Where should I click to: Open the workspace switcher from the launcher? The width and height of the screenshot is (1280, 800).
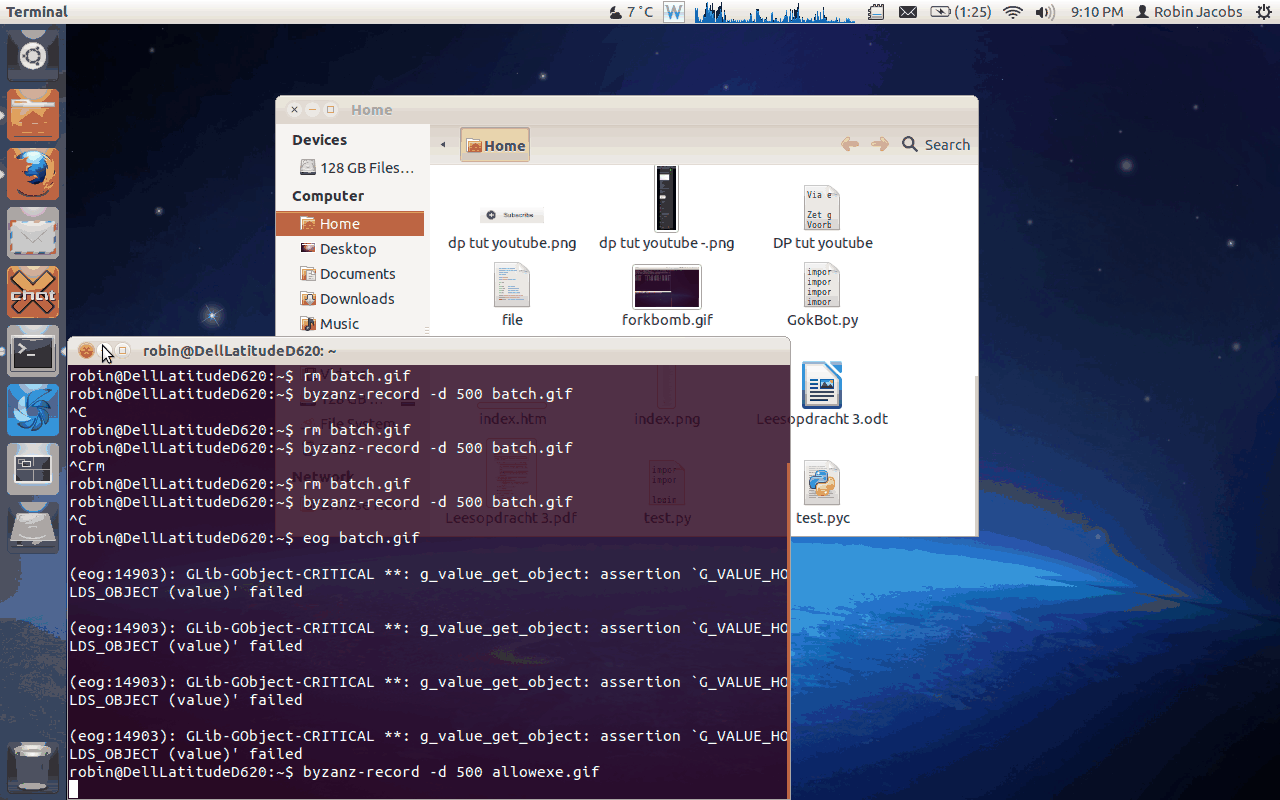[32, 468]
